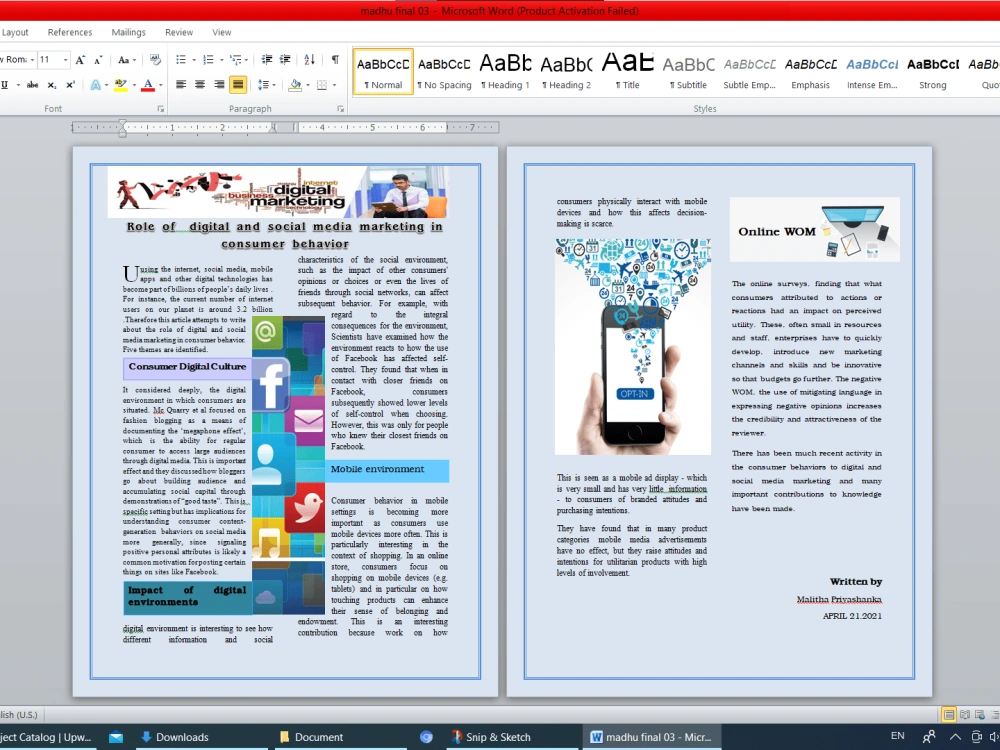The image size is (1000, 750).
Task: Decrease the paragraph indent
Action: point(267,60)
